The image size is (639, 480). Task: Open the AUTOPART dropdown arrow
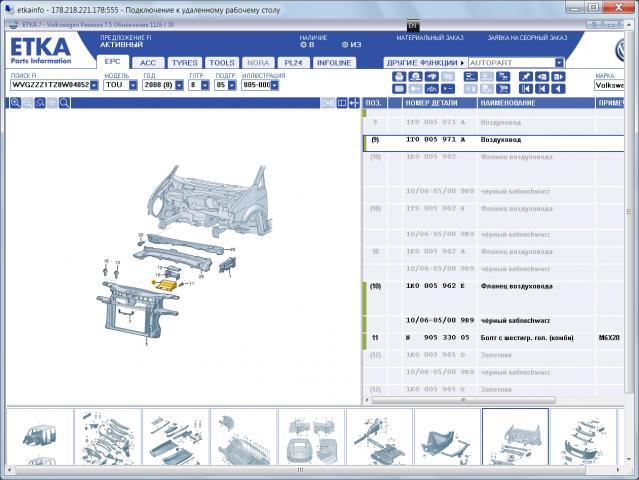(x=559, y=63)
